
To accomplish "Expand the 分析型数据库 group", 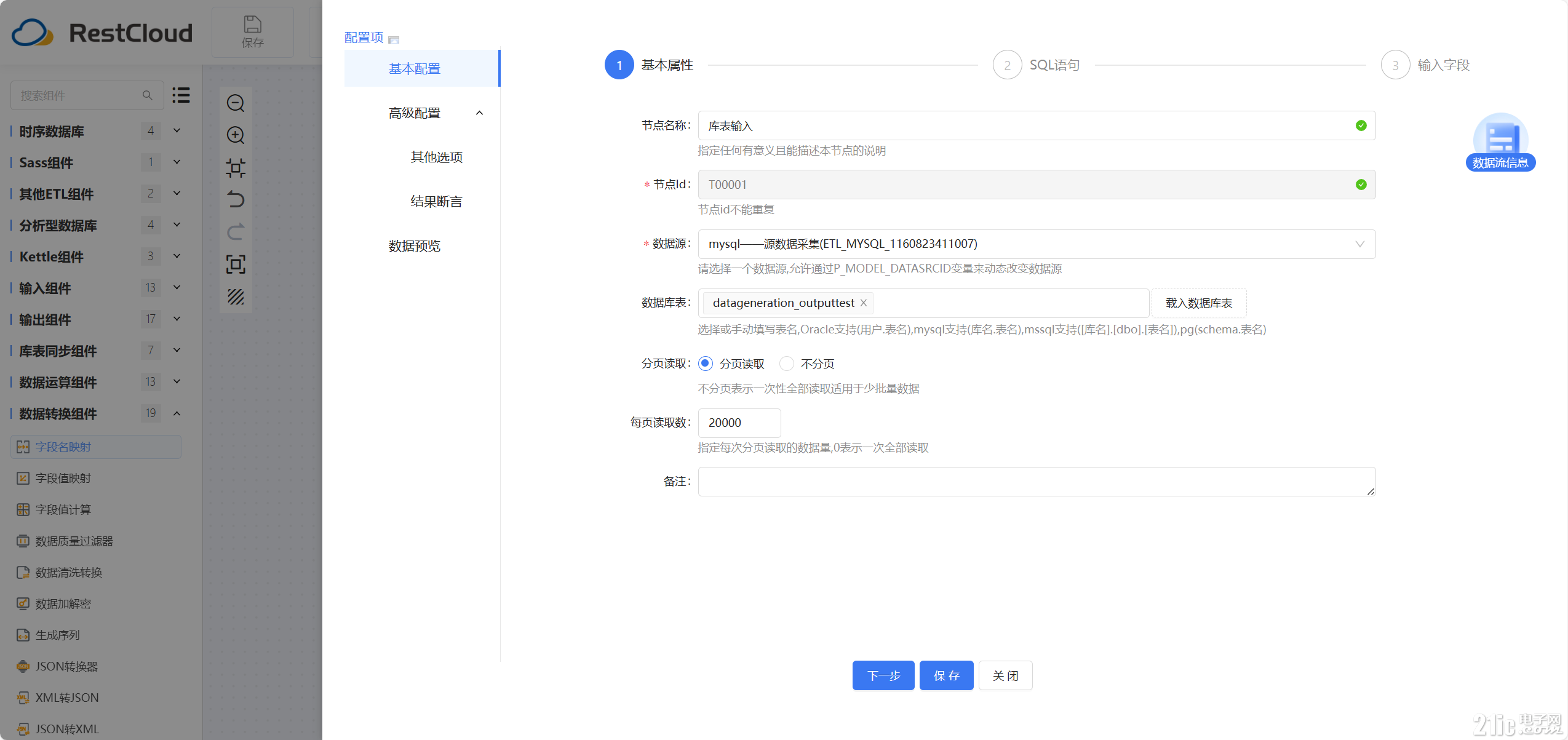I will coord(177,225).
